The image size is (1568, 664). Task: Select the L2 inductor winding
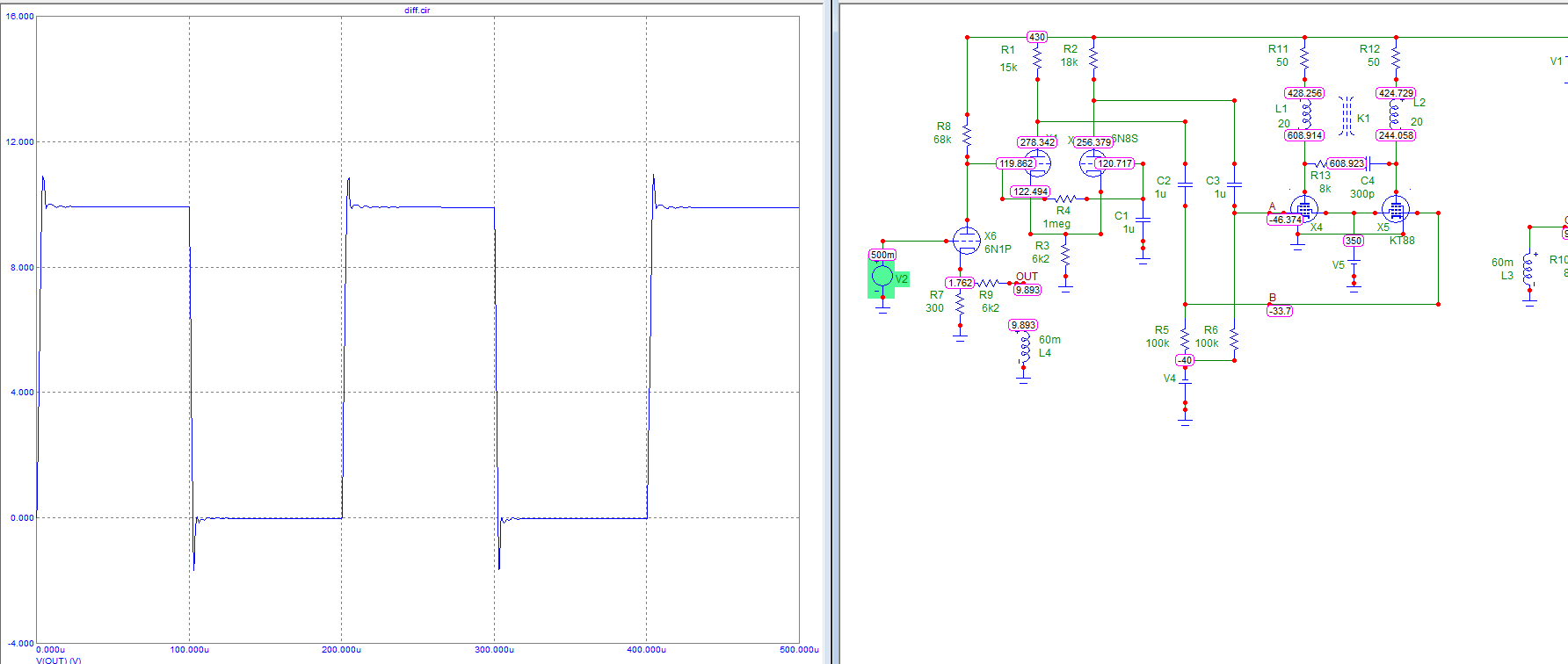point(1394,114)
